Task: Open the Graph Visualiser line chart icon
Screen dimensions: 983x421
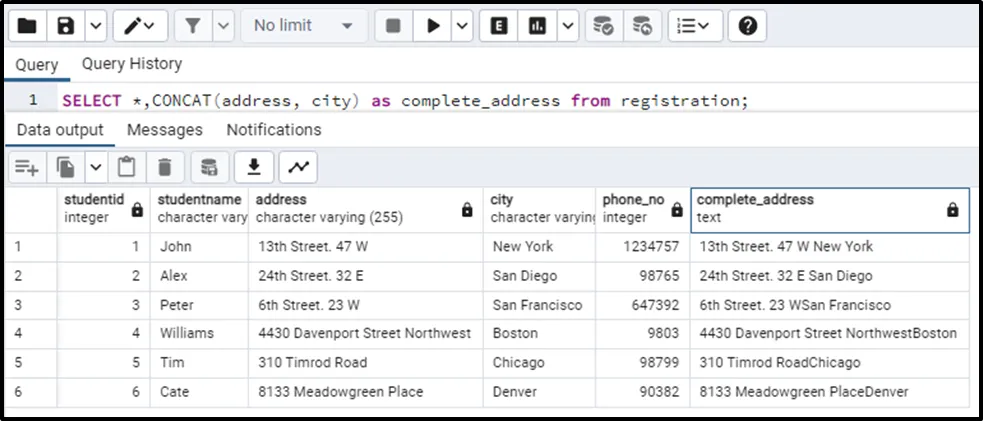Action: [297, 166]
